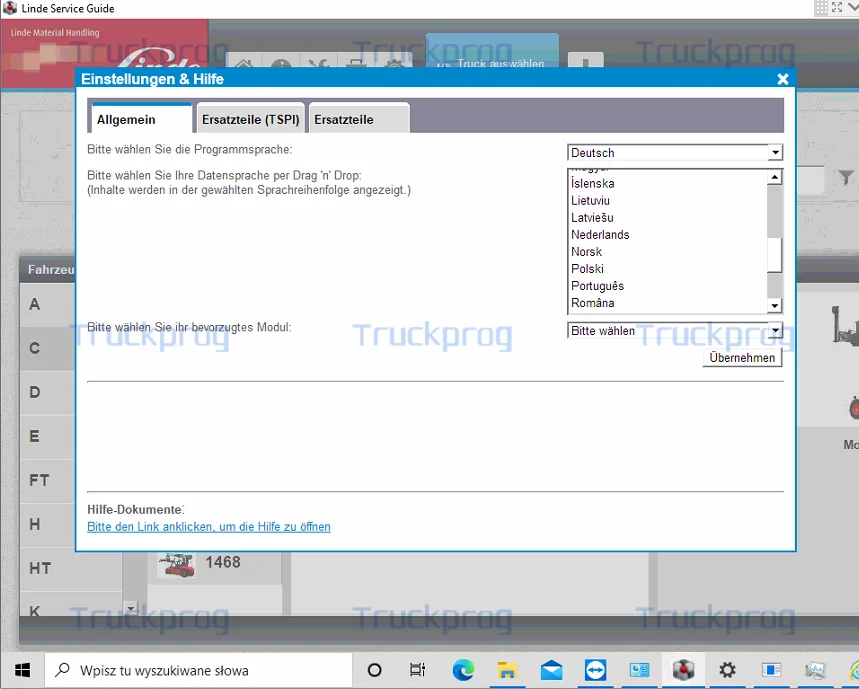Click the title bar fullscreen icon
This screenshot has height=689, width=859.
(837, 7)
